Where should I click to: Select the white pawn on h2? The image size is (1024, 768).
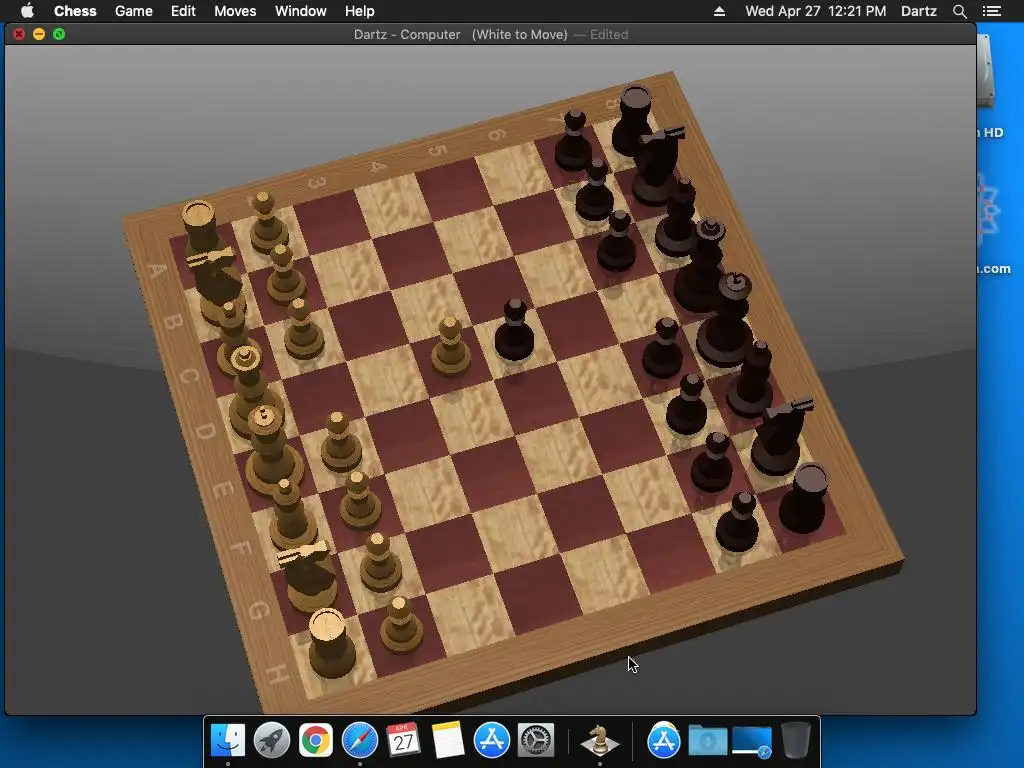tap(400, 625)
